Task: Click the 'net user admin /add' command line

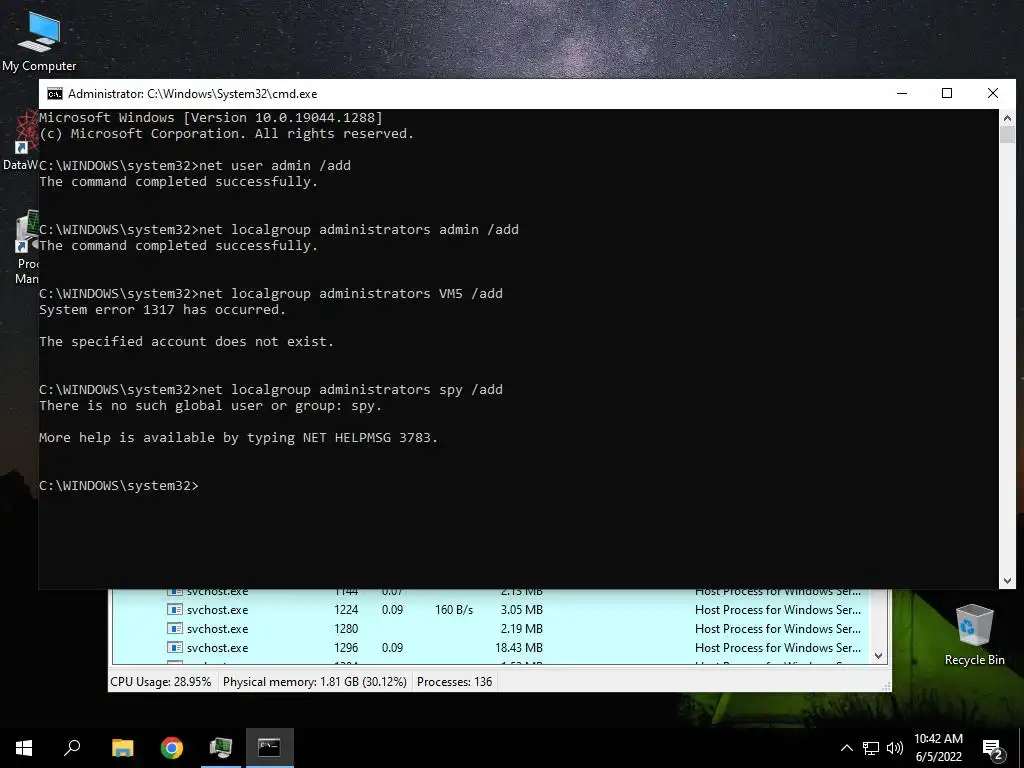Action: pyautogui.click(x=195, y=165)
